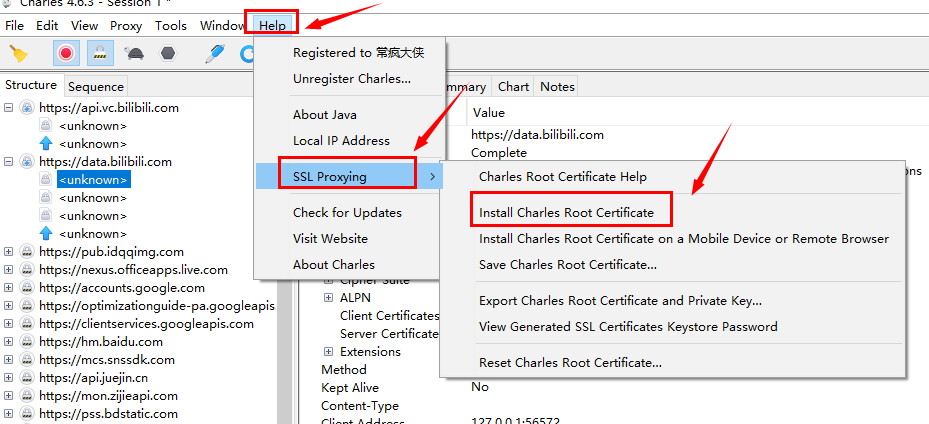Expand the mcs.snssdk.com node
Screen dimensions: 929x424
coord(8,359)
